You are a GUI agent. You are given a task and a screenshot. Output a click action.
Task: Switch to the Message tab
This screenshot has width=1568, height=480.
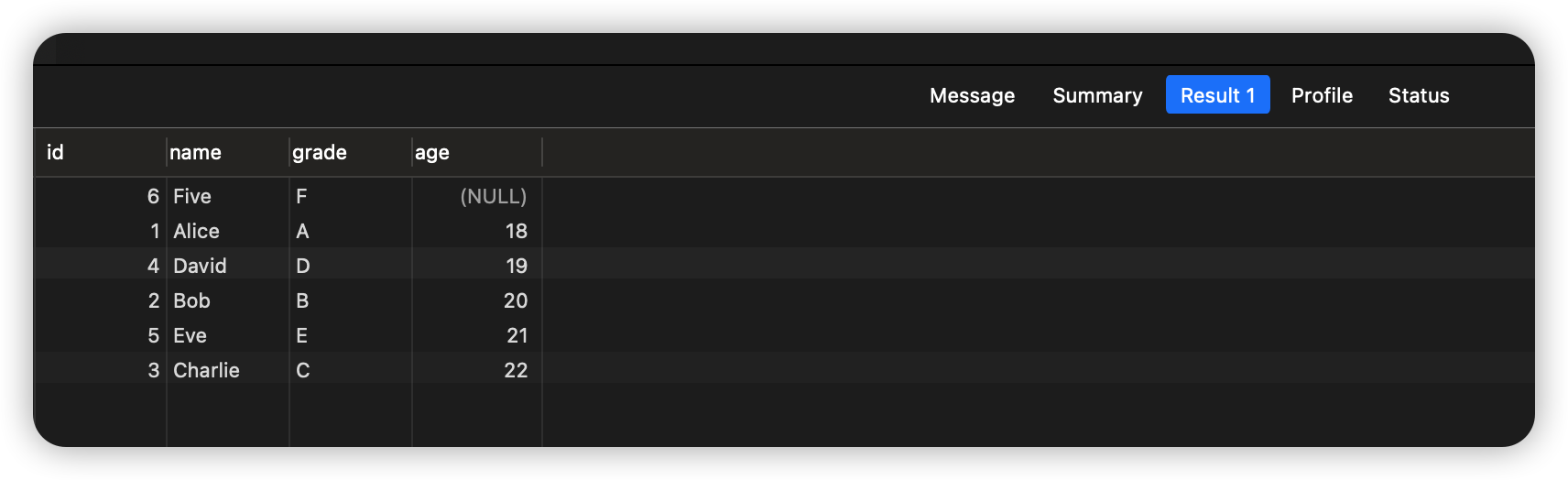(x=972, y=95)
